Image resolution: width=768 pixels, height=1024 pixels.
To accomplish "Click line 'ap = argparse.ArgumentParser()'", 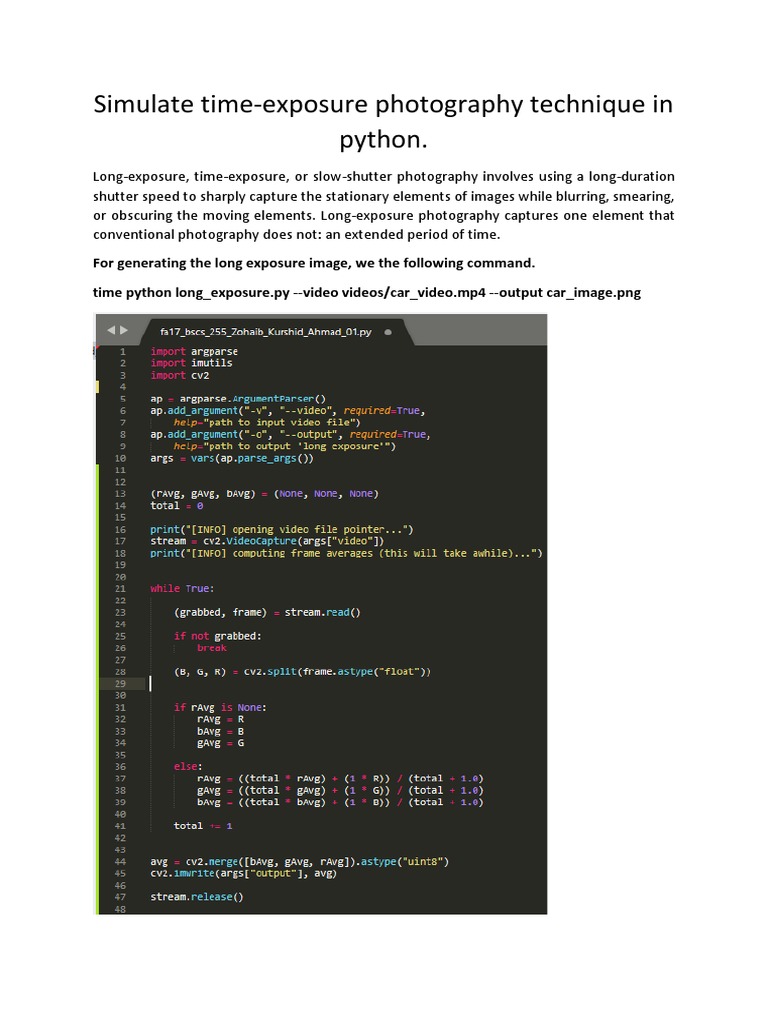I will tap(238, 399).
